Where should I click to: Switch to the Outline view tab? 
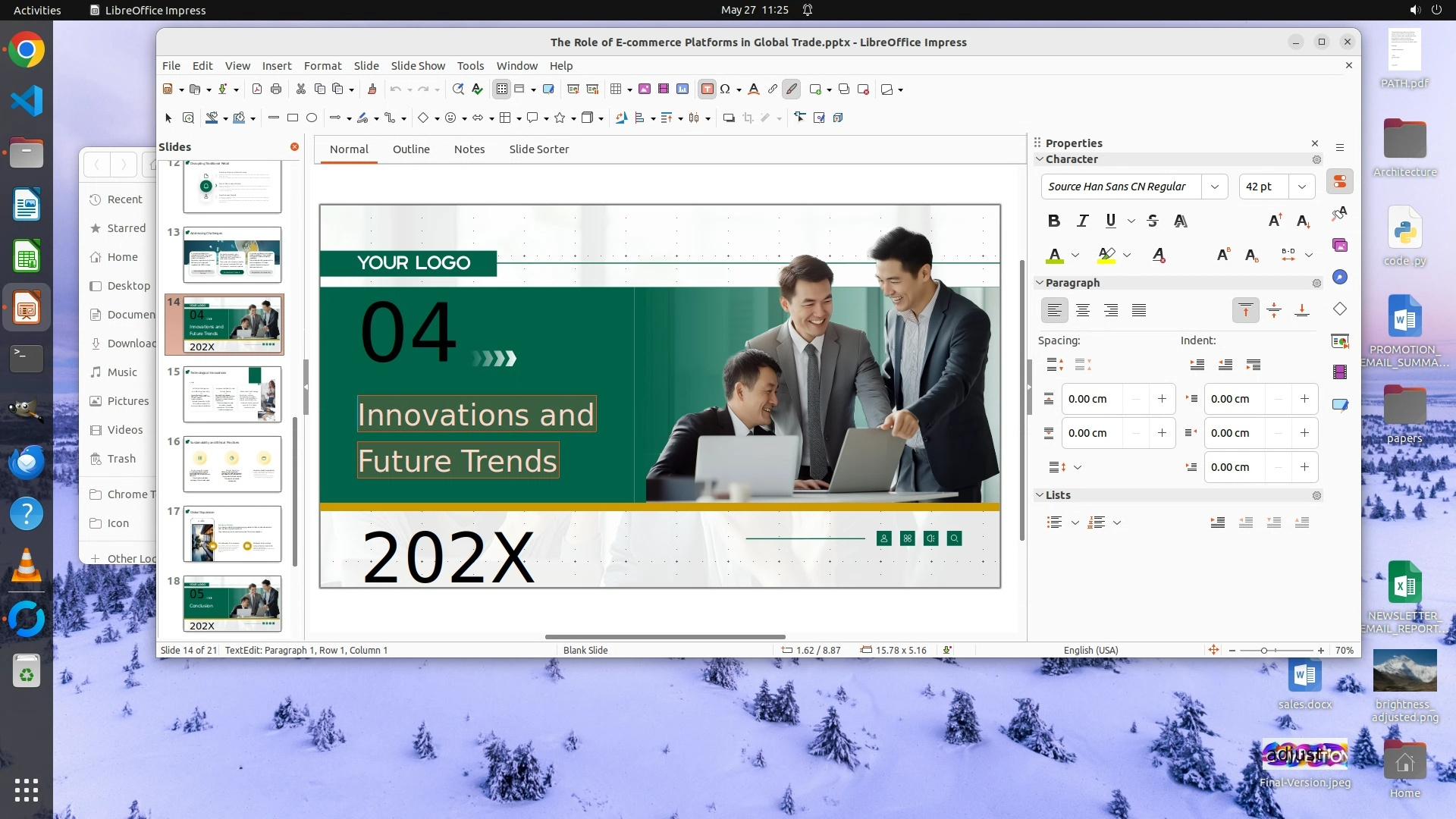411,149
